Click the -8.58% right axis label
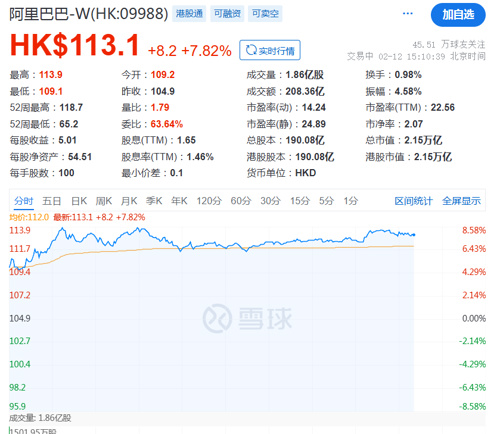500x434 pixels. [x=472, y=407]
